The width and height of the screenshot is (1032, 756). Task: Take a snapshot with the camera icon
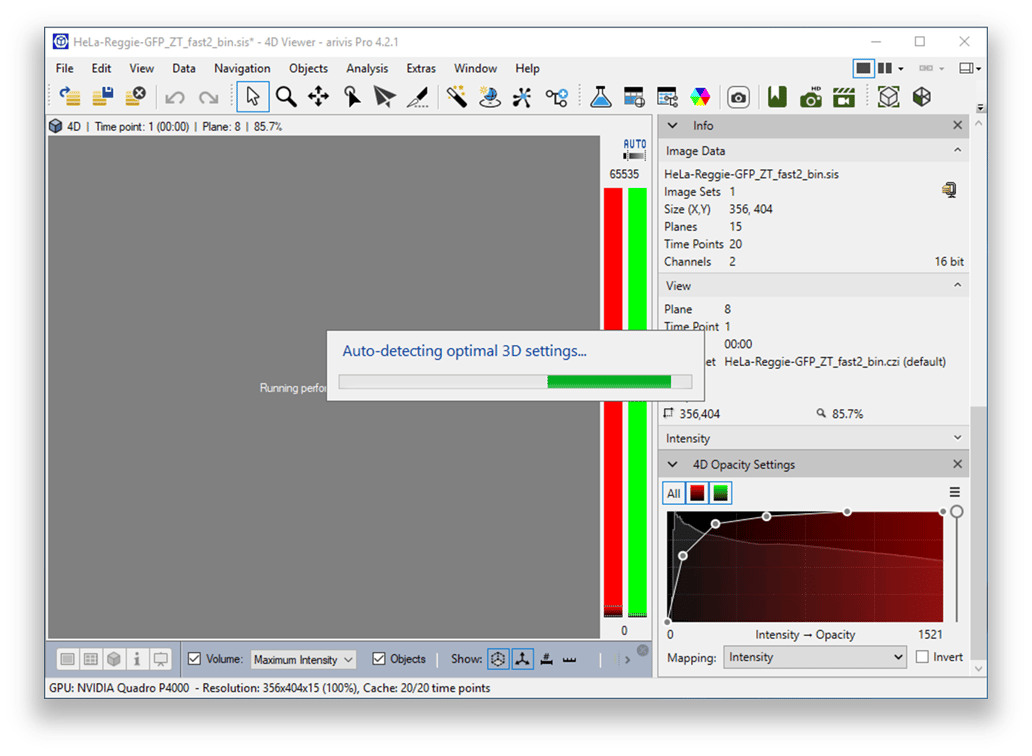pyautogui.click(x=738, y=96)
